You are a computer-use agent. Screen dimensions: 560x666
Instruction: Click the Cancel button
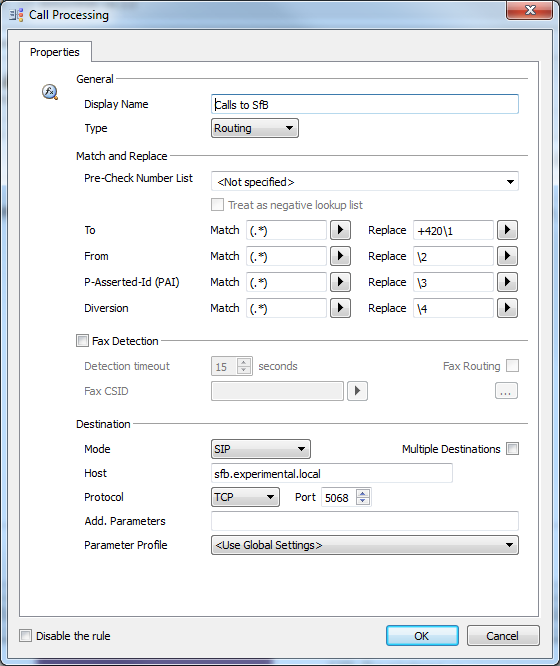(x=503, y=636)
